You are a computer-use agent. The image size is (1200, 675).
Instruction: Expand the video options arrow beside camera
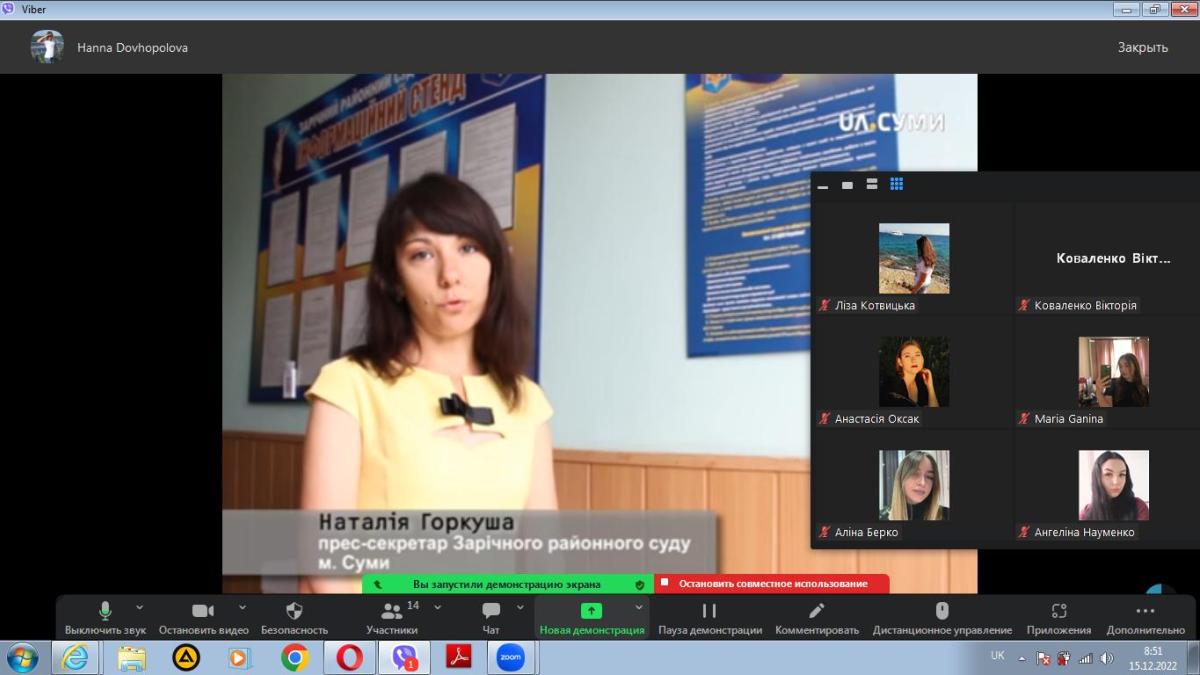(242, 607)
